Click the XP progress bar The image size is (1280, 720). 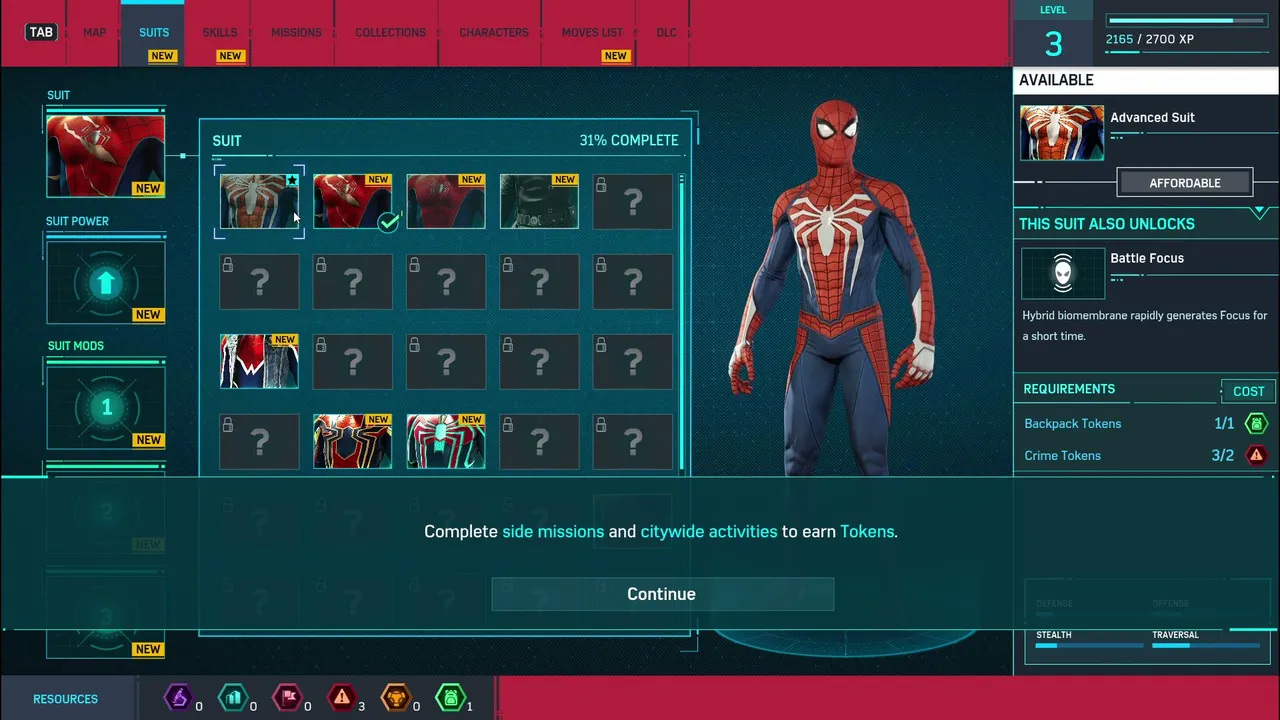click(1185, 20)
